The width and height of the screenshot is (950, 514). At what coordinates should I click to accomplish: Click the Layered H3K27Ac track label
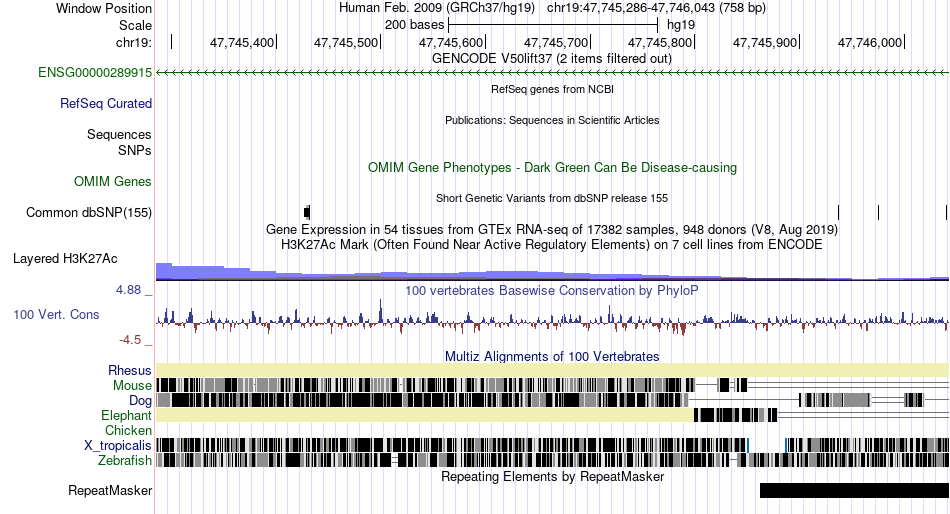pyautogui.click(x=65, y=259)
